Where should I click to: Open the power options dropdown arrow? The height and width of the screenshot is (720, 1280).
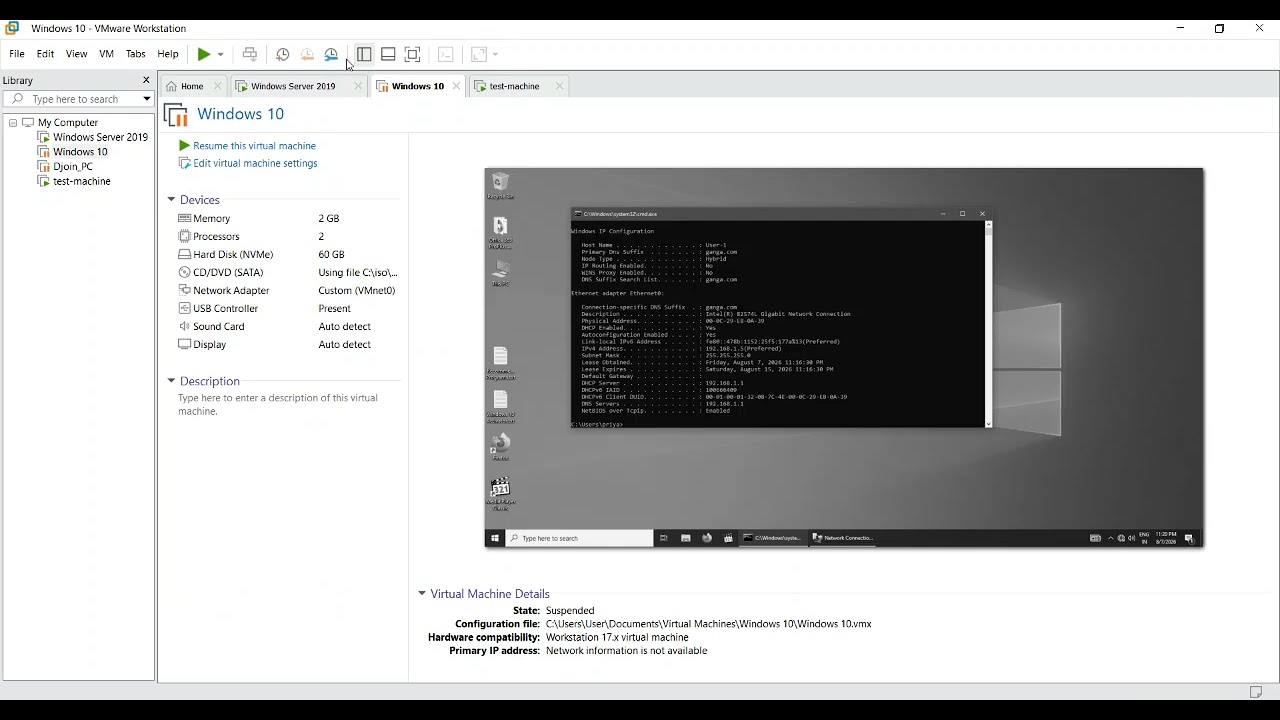click(221, 54)
